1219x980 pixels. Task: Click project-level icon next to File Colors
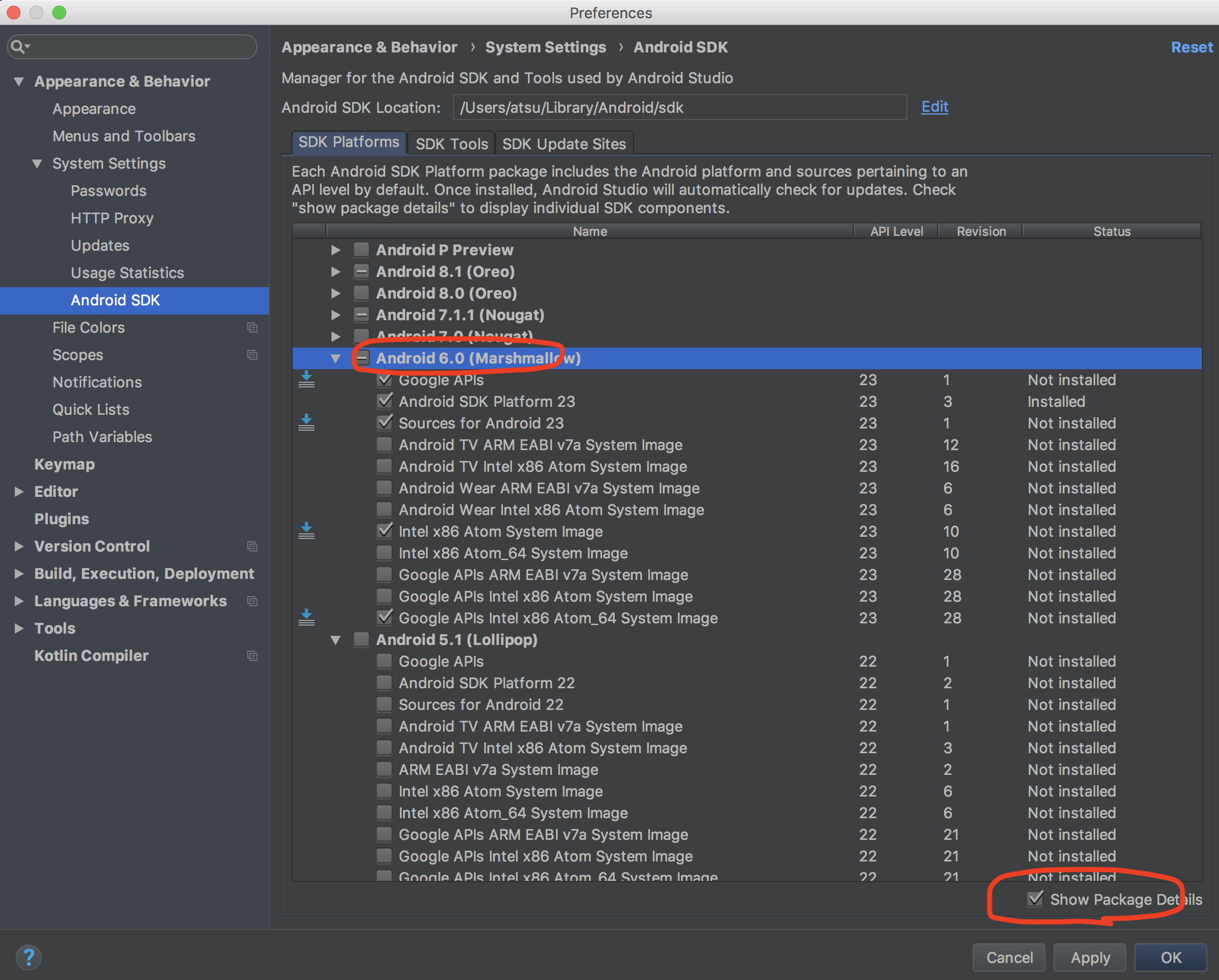(x=252, y=328)
